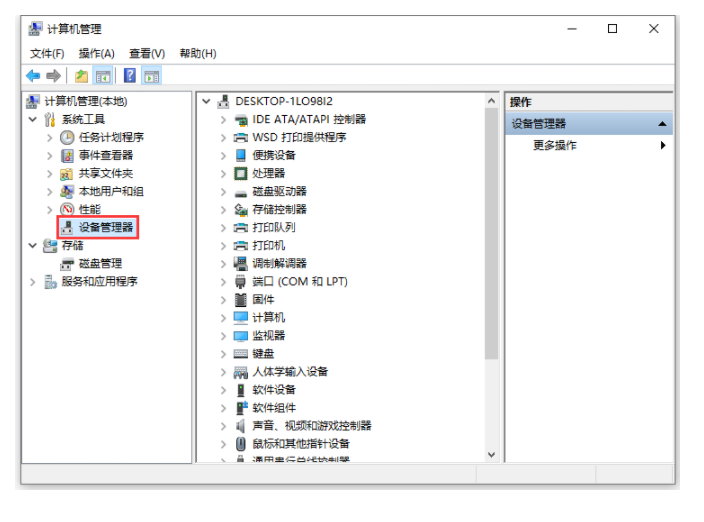Collapse the 设备管理器 actions section header arrow
The image size is (704, 522).
pos(662,124)
